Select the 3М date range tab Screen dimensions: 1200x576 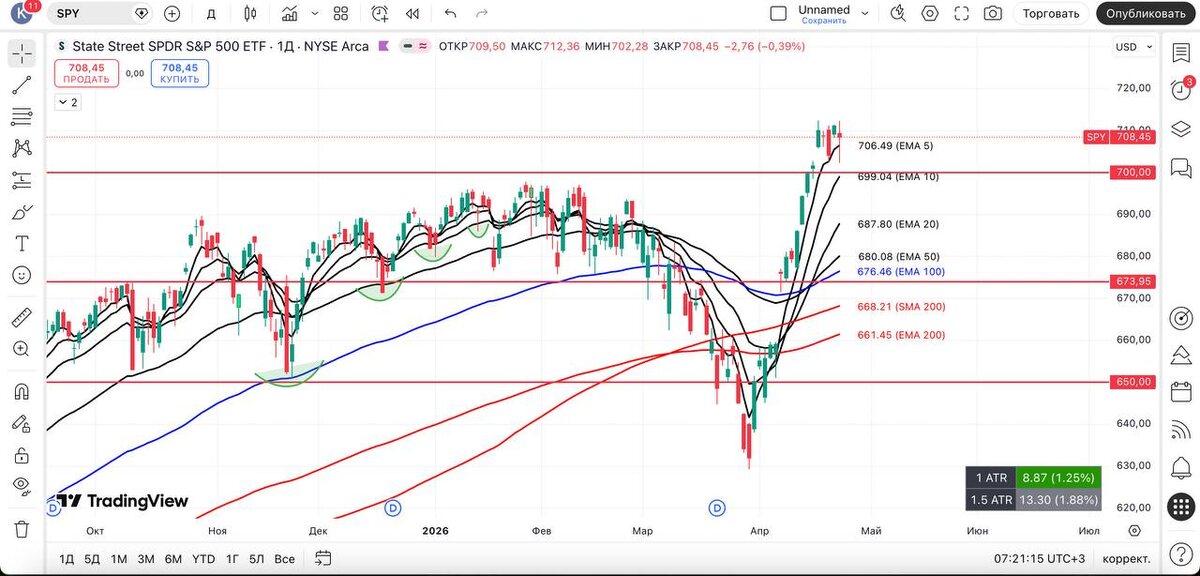pos(146,558)
